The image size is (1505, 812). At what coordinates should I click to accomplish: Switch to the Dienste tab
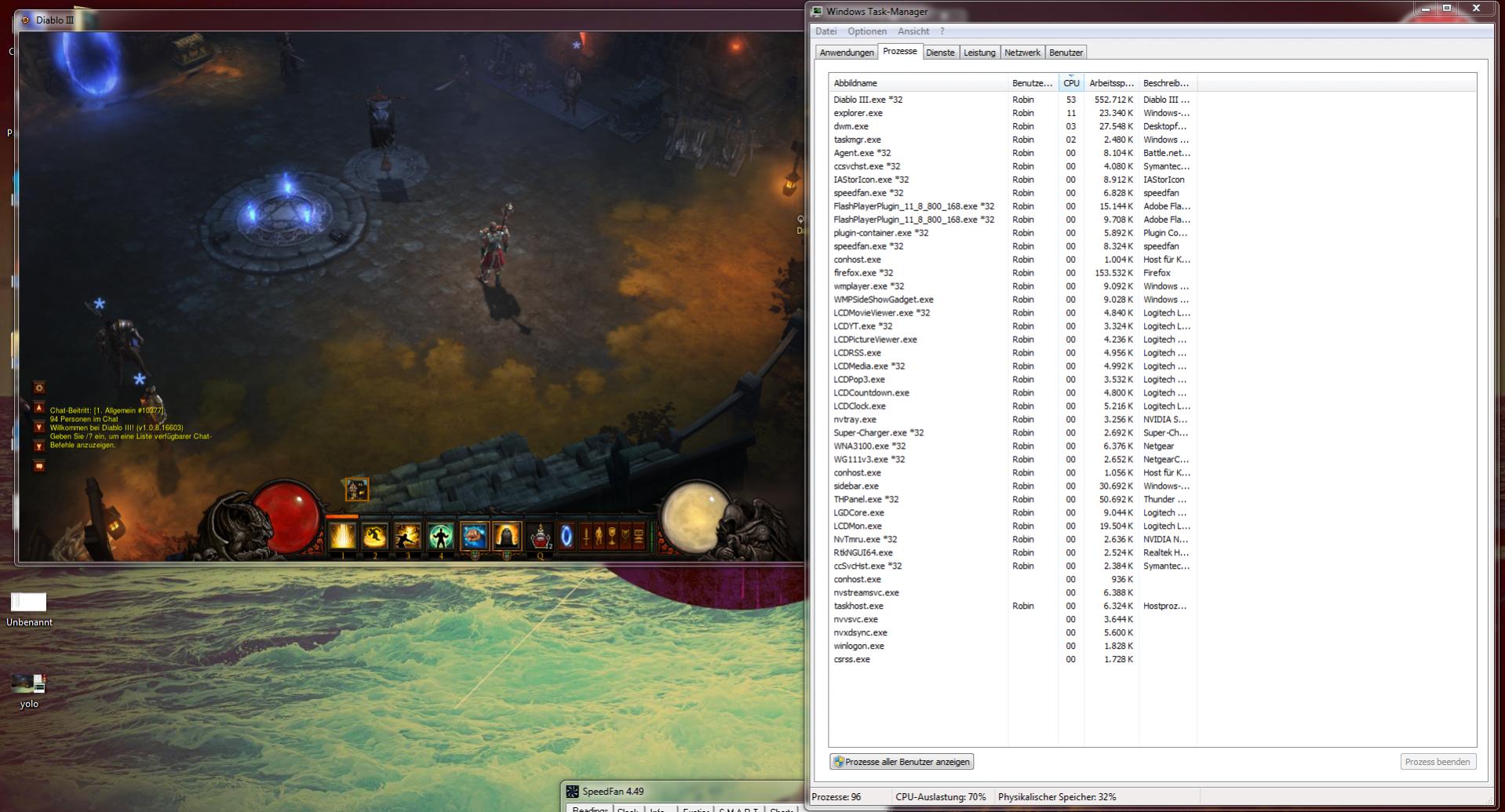(x=940, y=53)
